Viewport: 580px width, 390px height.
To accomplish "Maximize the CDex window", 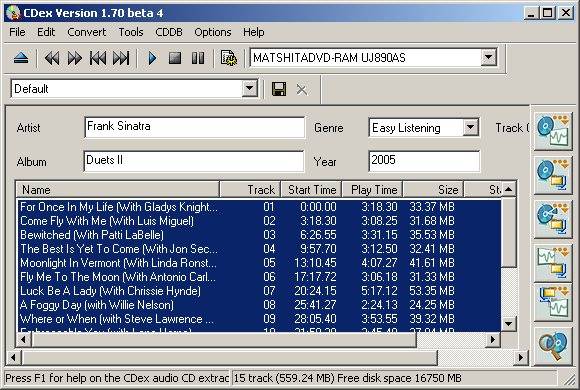I will pyautogui.click(x=547, y=13).
